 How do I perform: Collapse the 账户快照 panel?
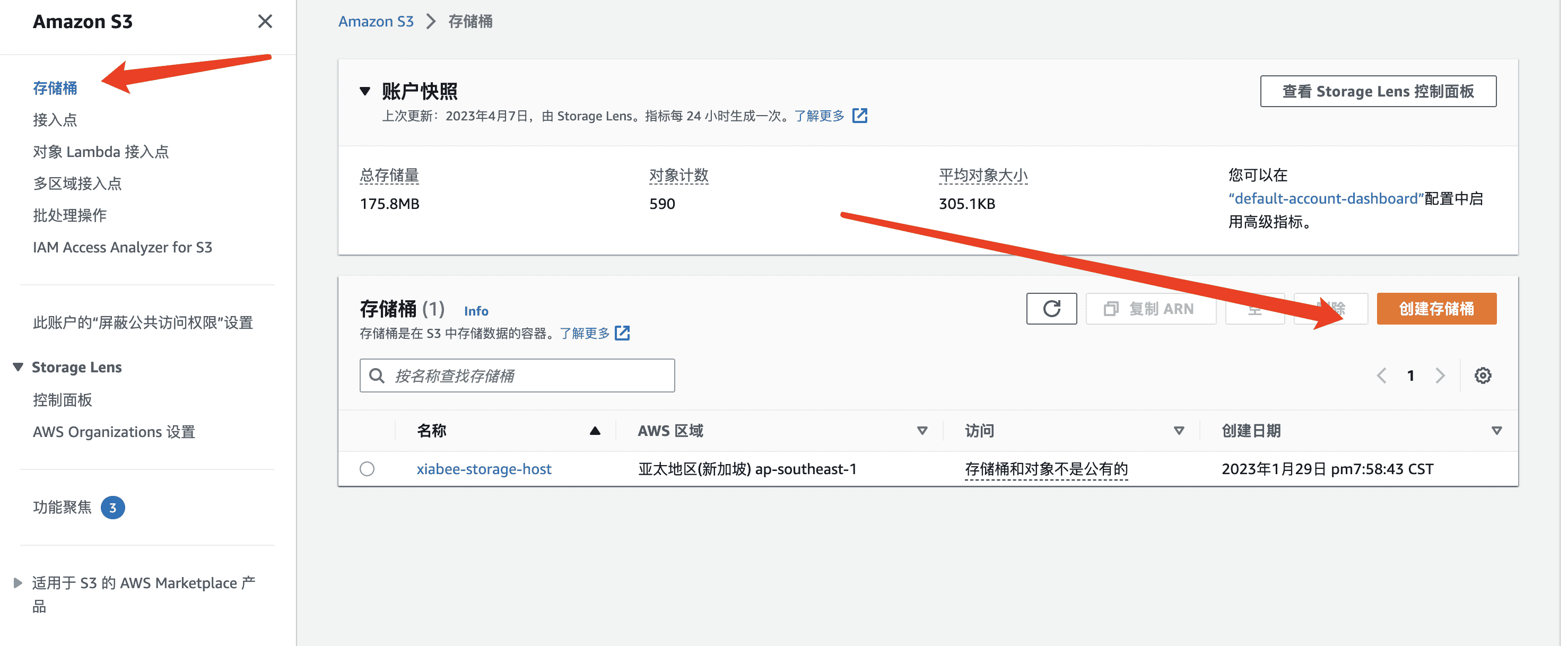(364, 91)
